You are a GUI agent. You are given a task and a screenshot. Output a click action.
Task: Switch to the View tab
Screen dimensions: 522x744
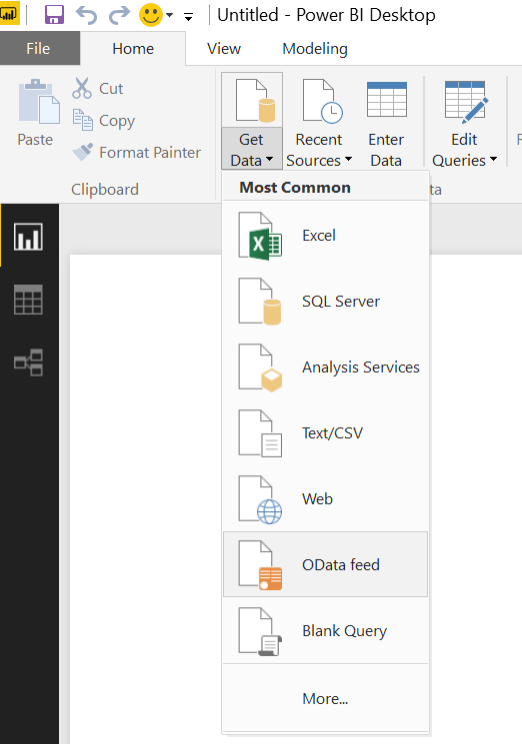[x=224, y=48]
